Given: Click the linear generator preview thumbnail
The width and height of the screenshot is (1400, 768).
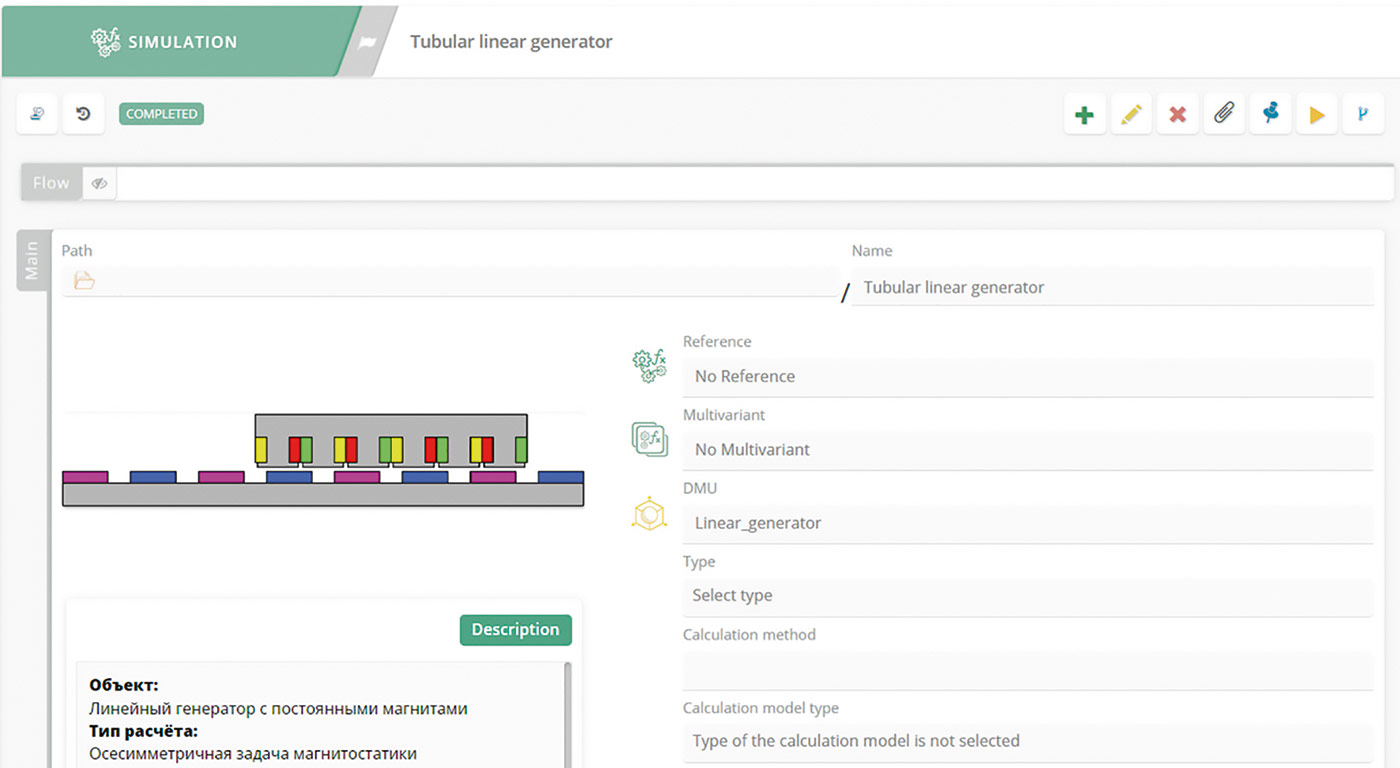Looking at the screenshot, I should click(323, 459).
